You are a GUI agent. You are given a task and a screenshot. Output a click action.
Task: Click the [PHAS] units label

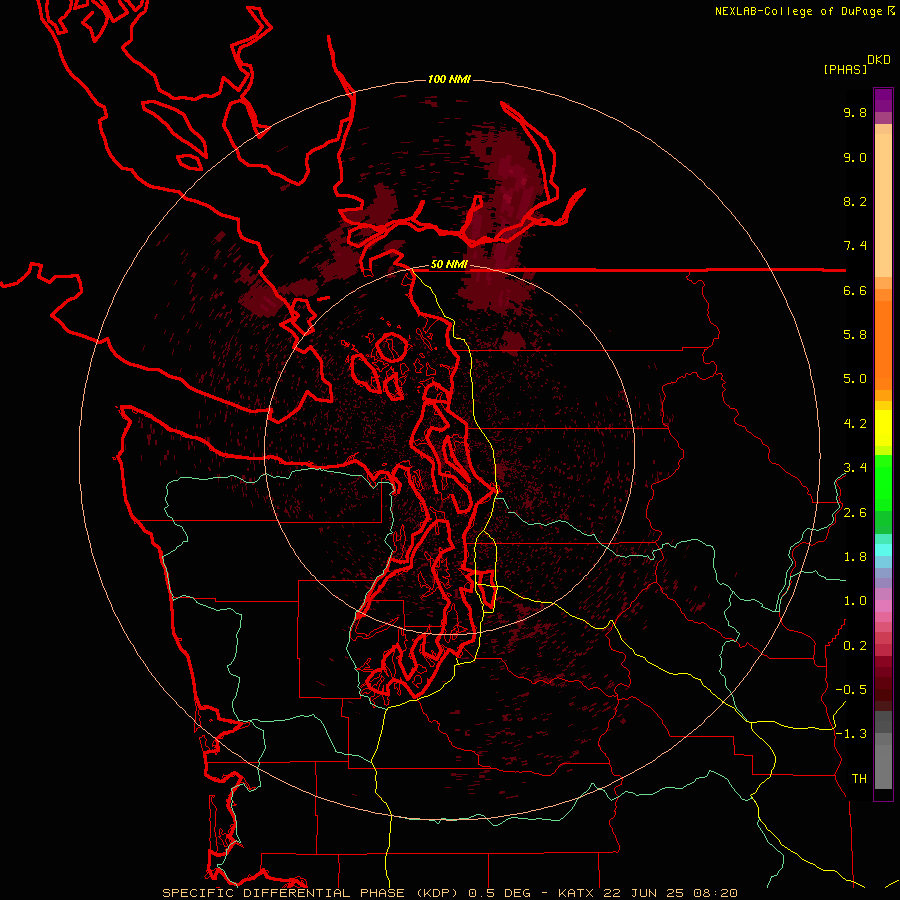tap(845, 70)
